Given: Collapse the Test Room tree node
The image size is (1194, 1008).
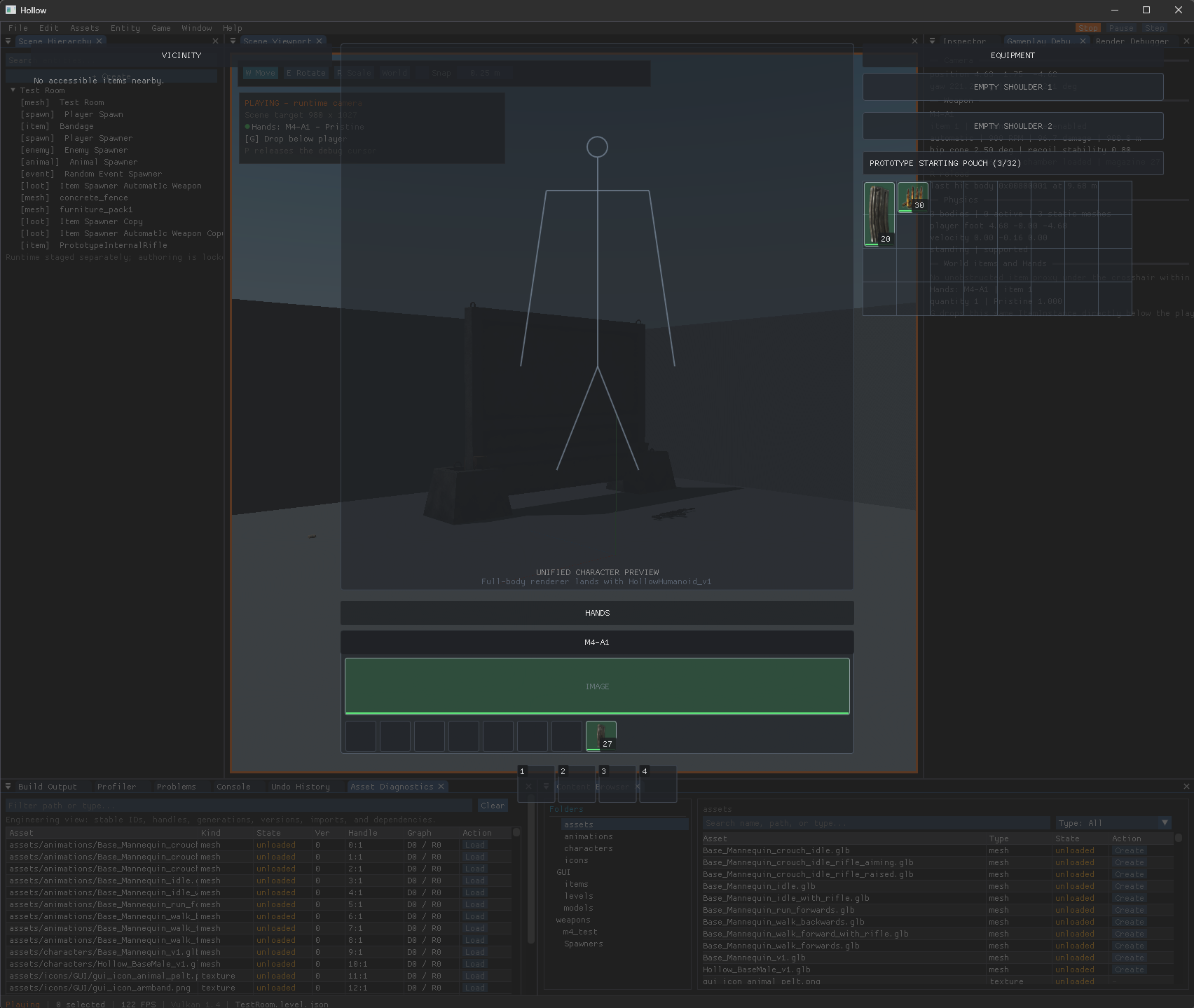Looking at the screenshot, I should coord(13,90).
